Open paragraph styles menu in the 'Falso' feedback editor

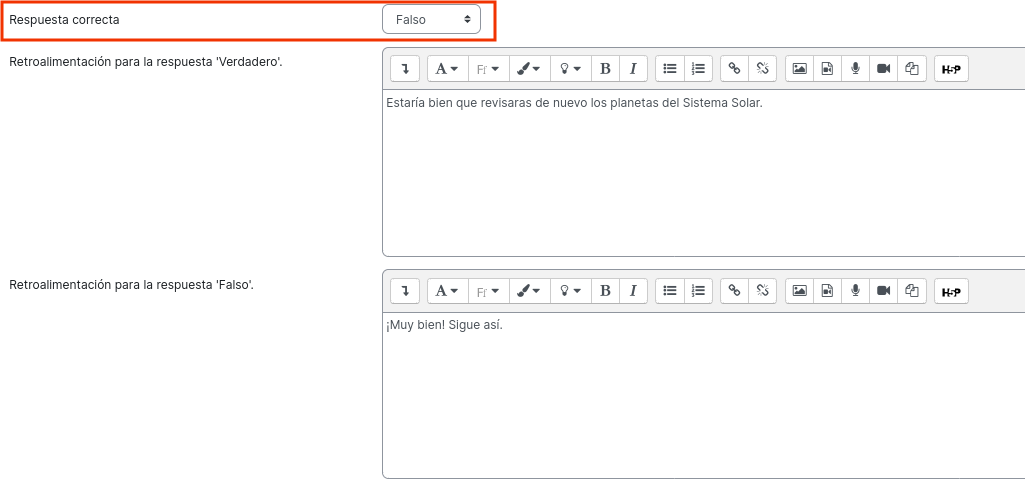(x=448, y=291)
